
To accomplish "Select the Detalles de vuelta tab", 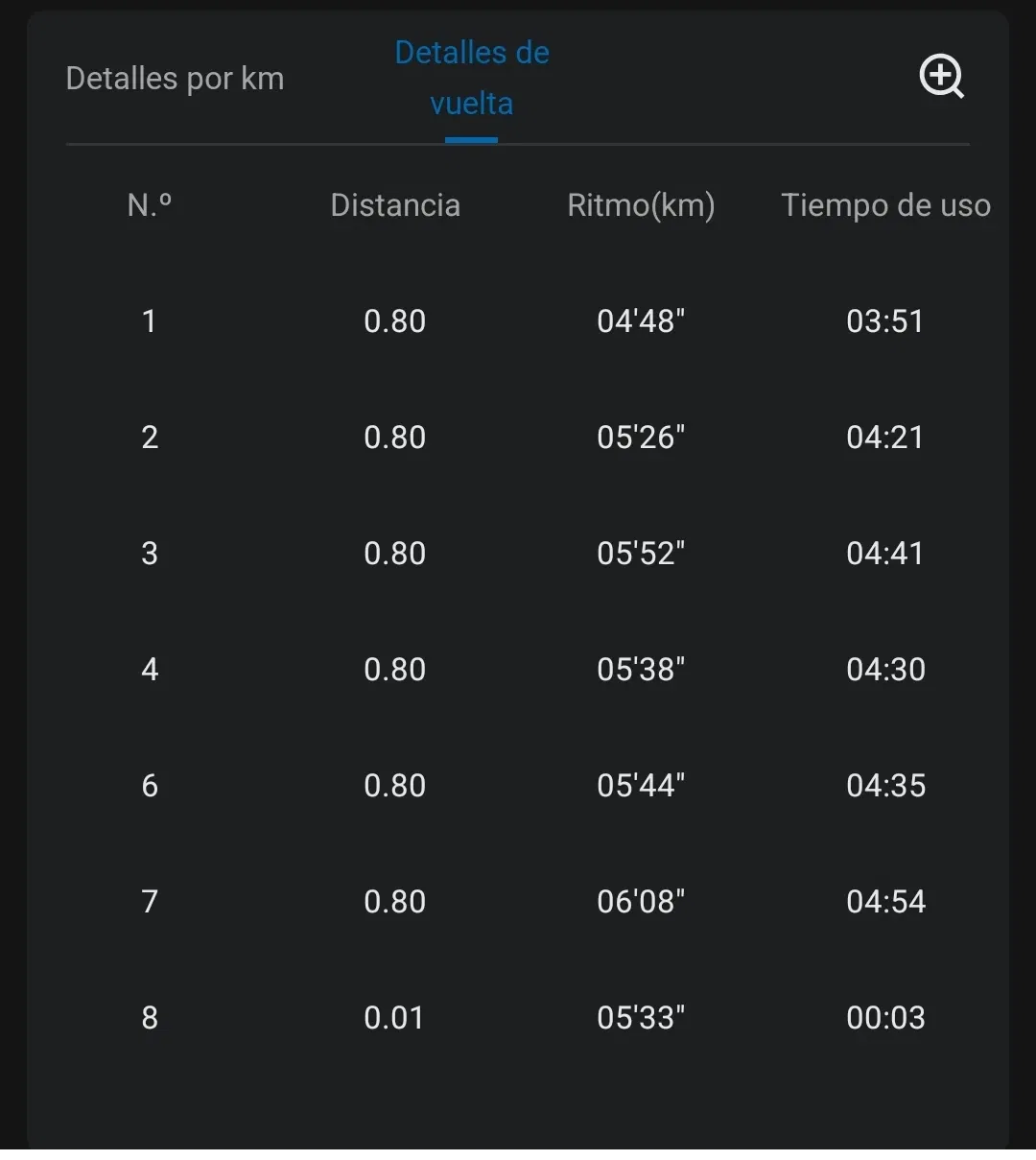I will click(x=472, y=78).
